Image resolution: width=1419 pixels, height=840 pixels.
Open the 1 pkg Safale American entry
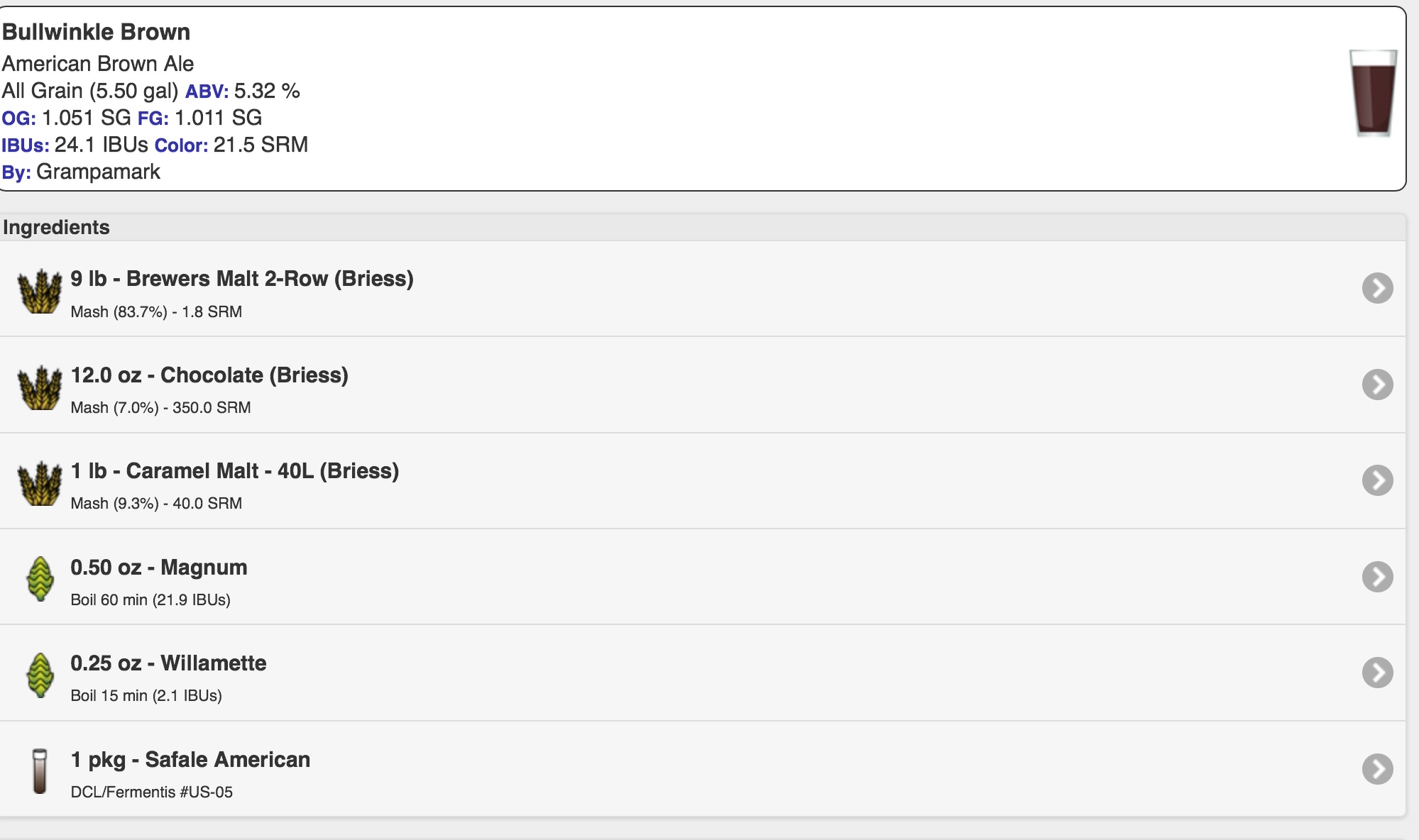click(190, 760)
